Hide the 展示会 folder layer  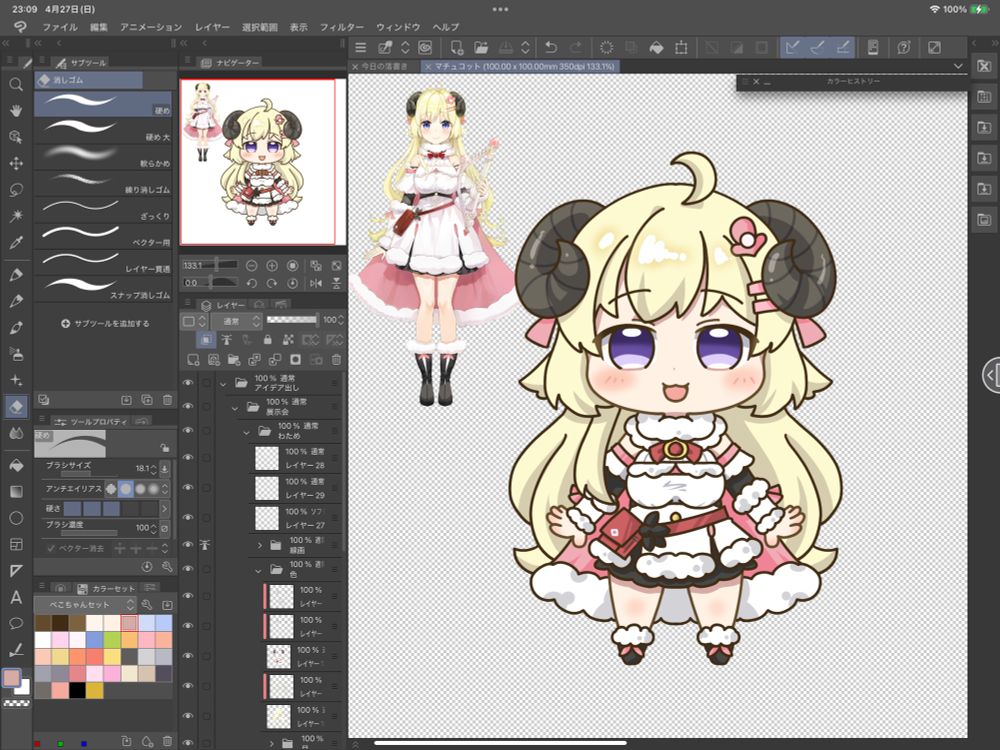click(x=188, y=406)
